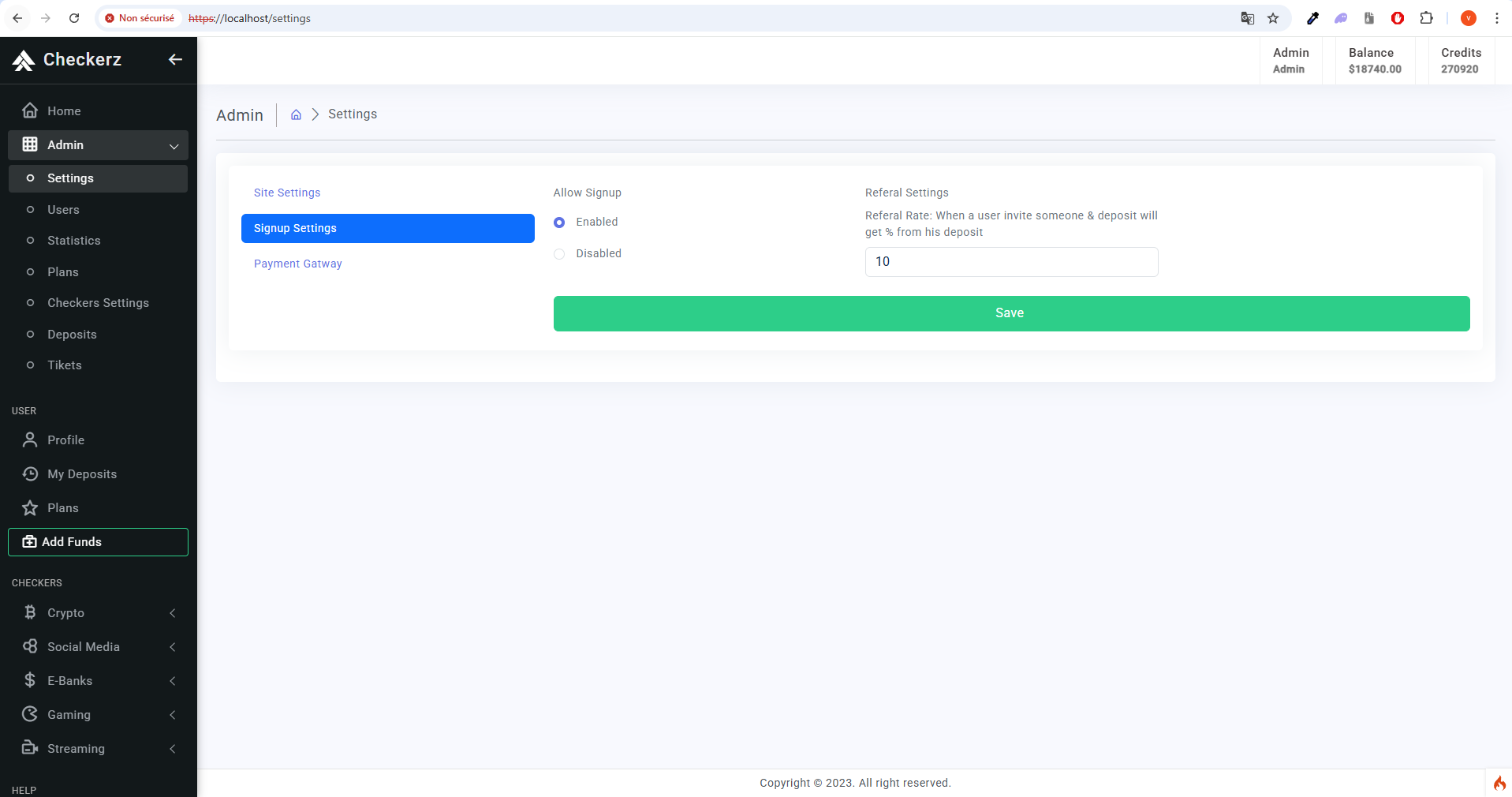Image resolution: width=1512 pixels, height=797 pixels.
Task: Open Plans in the Admin submenu
Action: [x=98, y=272]
